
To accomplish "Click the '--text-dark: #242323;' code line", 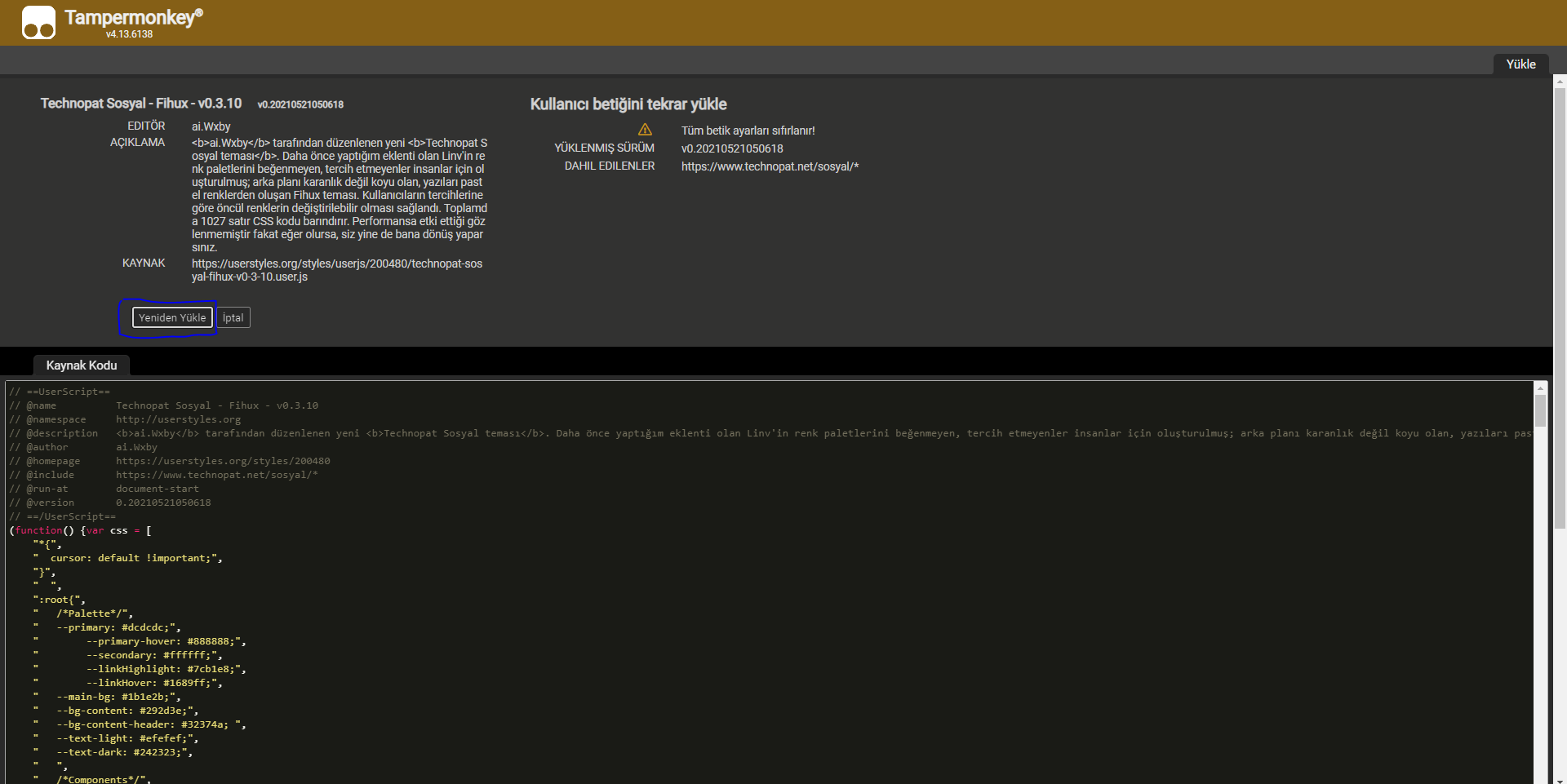I will tap(113, 752).
